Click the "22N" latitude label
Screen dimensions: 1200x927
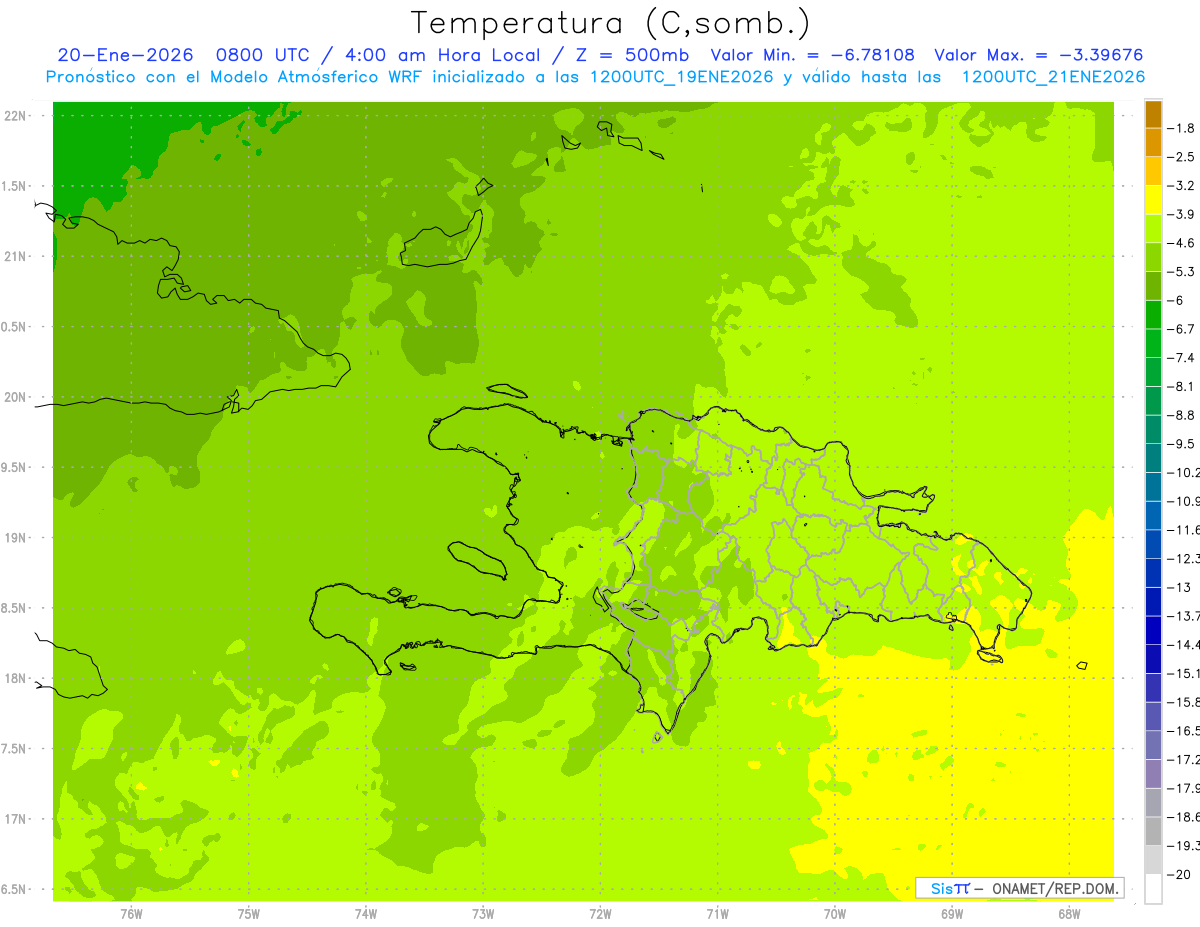(x=16, y=116)
